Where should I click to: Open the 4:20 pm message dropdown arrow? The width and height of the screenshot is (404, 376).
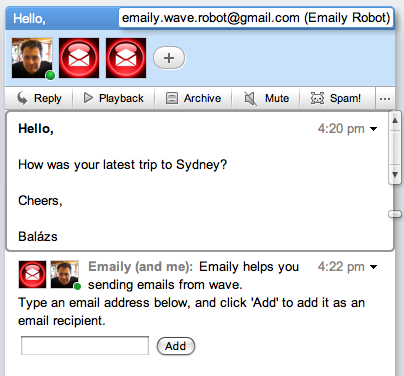374,129
